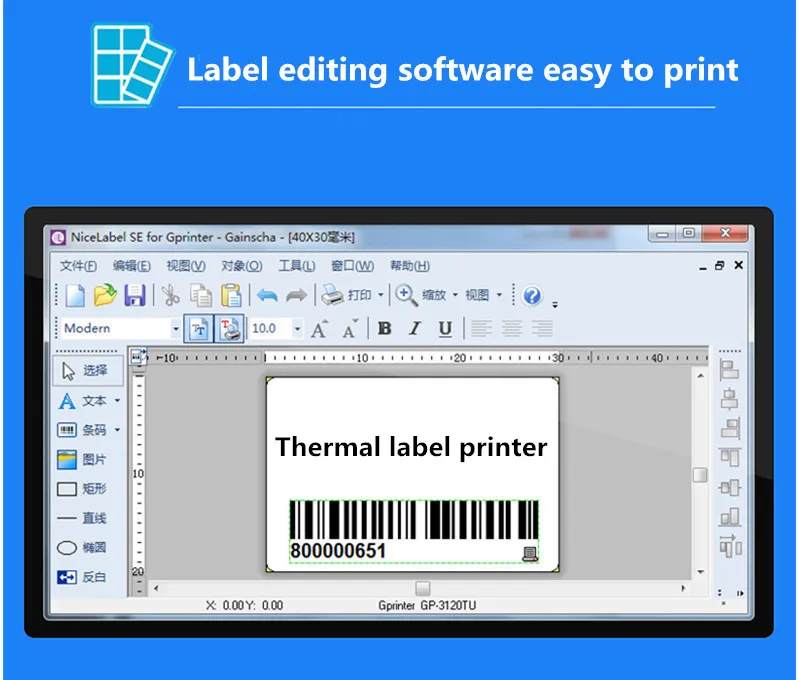Select the 选择 pointer tool
This screenshot has height=680, width=800.
coord(88,371)
